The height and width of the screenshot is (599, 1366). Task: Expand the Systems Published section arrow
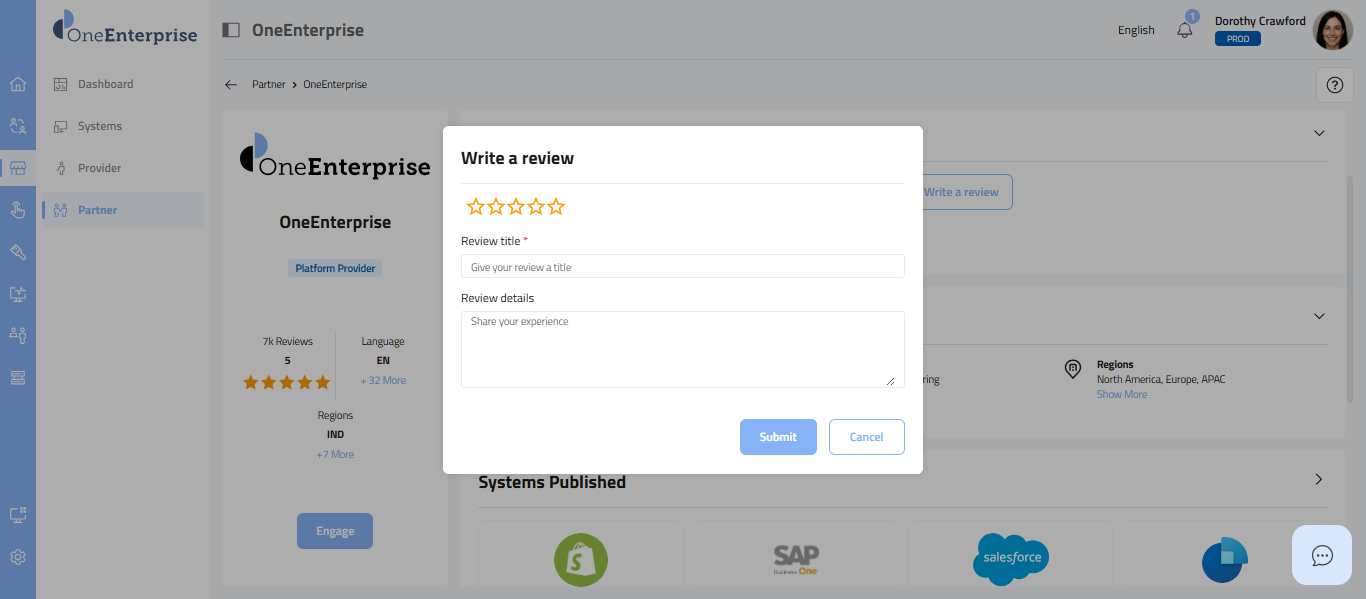[1319, 479]
